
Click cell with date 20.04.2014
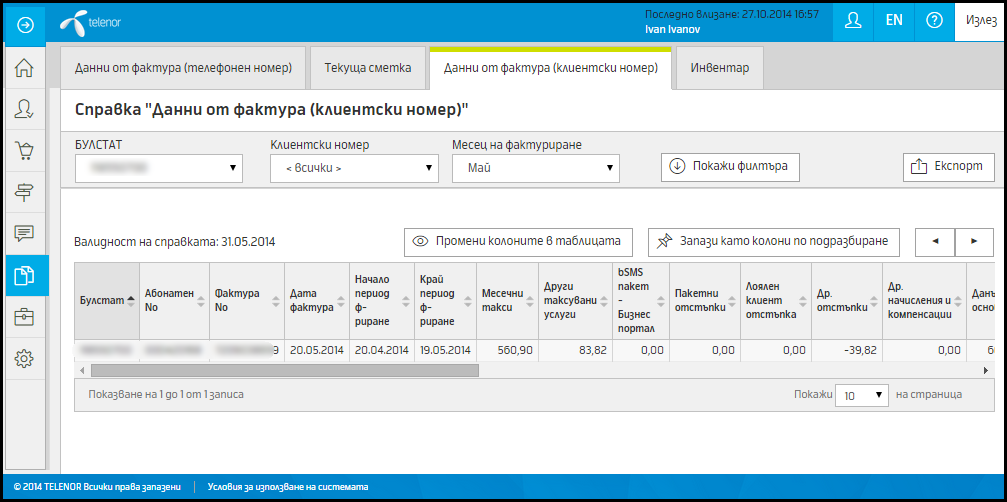tap(381, 350)
